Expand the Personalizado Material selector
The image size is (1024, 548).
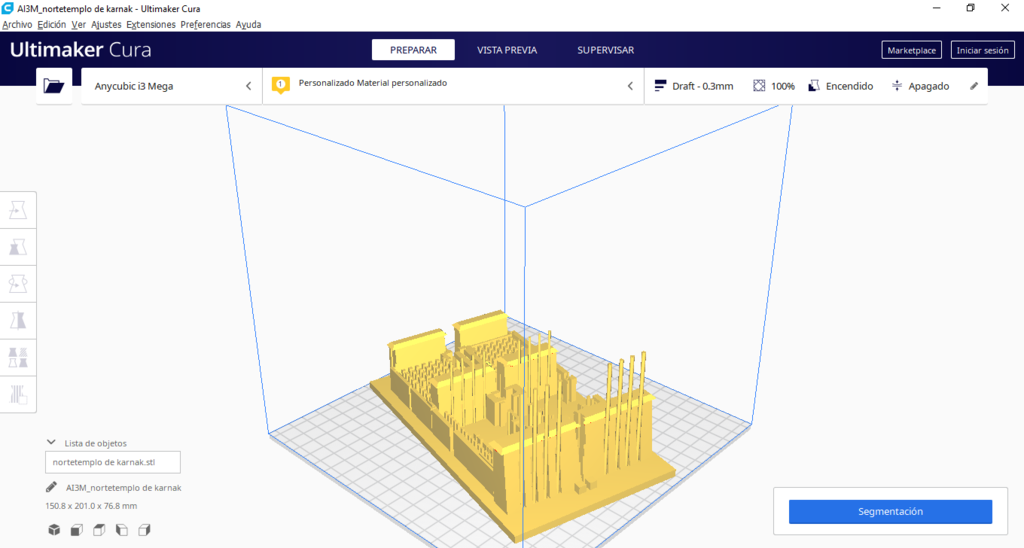(x=453, y=86)
